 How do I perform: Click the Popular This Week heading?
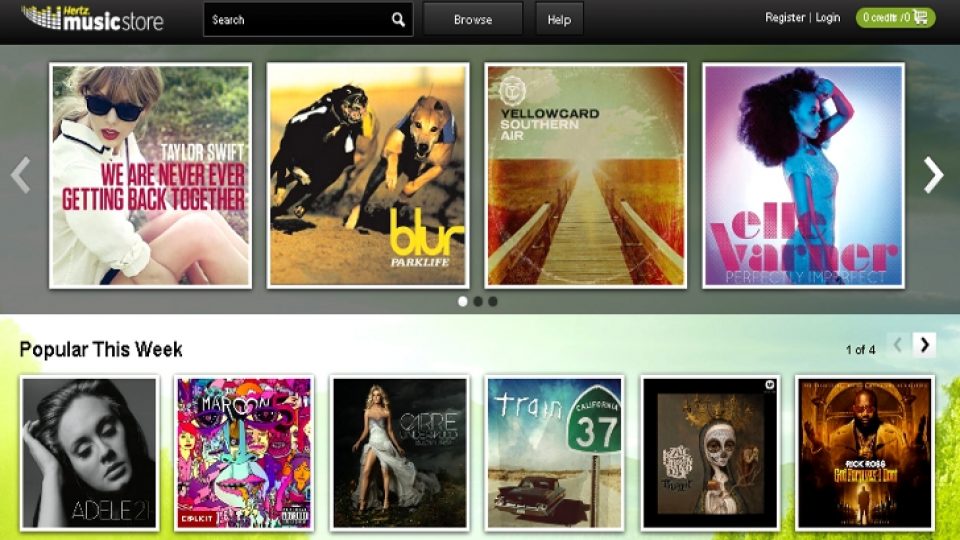pyautogui.click(x=101, y=350)
